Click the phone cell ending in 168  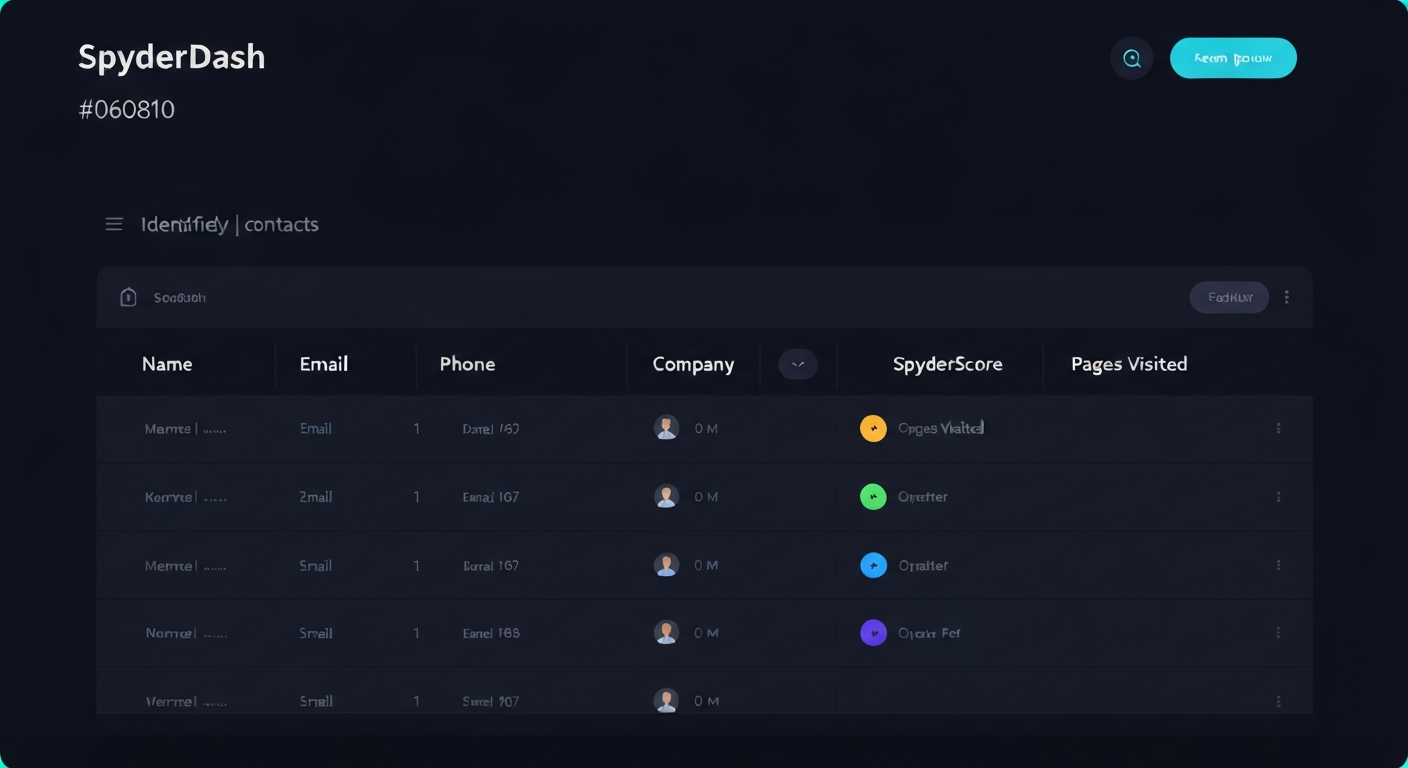click(491, 633)
